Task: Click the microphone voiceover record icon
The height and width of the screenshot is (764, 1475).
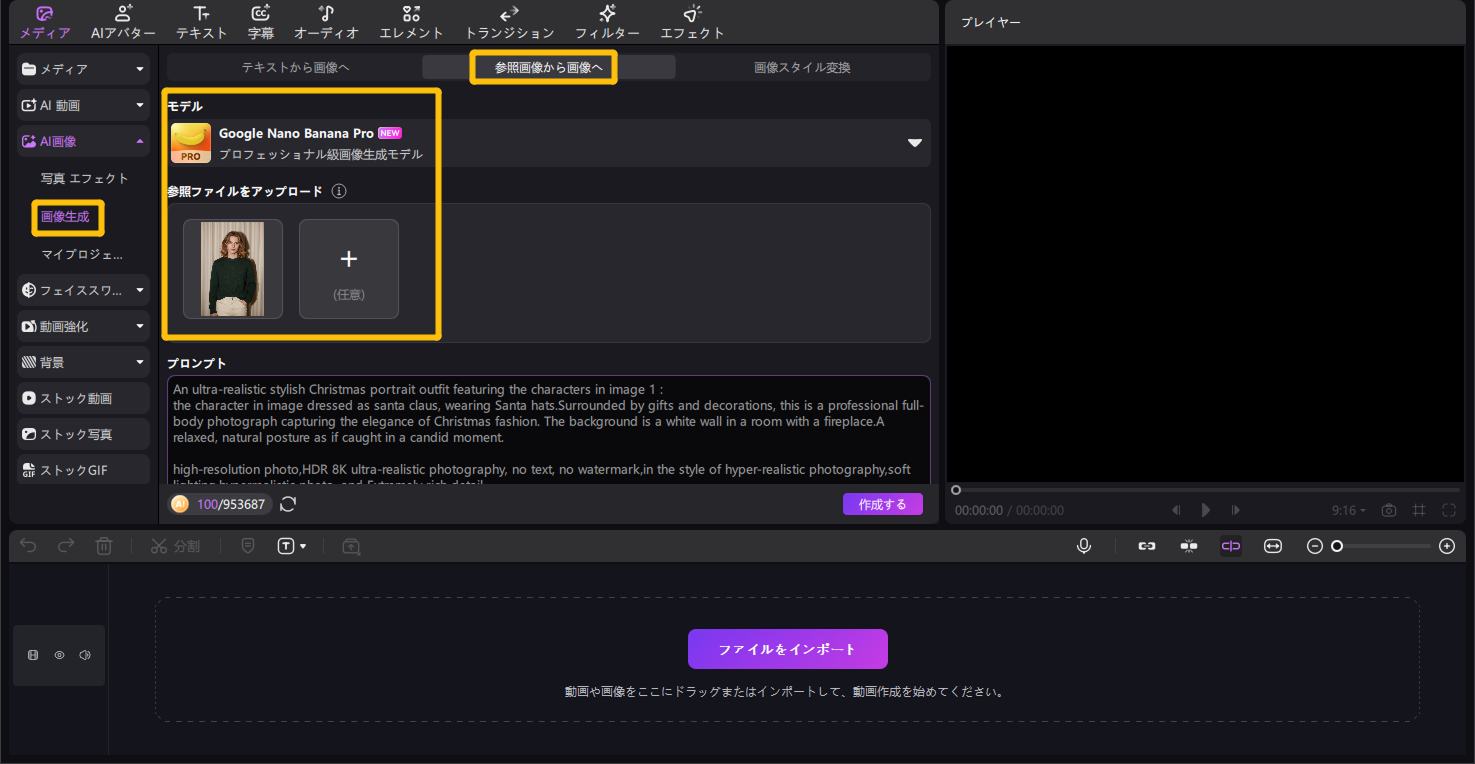Action: pyautogui.click(x=1083, y=546)
